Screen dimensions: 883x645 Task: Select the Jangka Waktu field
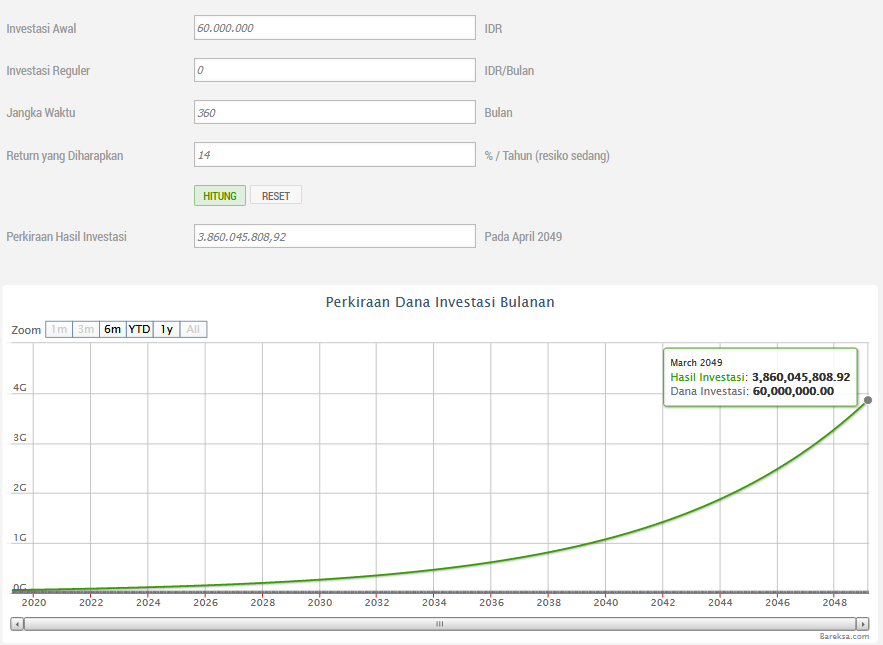(x=334, y=112)
